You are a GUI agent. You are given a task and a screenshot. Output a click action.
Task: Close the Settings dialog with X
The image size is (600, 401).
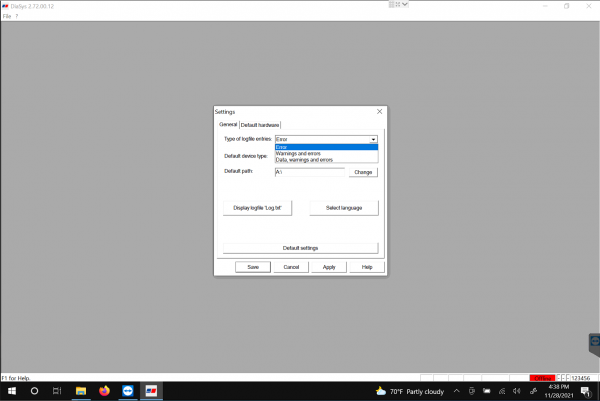click(x=379, y=111)
